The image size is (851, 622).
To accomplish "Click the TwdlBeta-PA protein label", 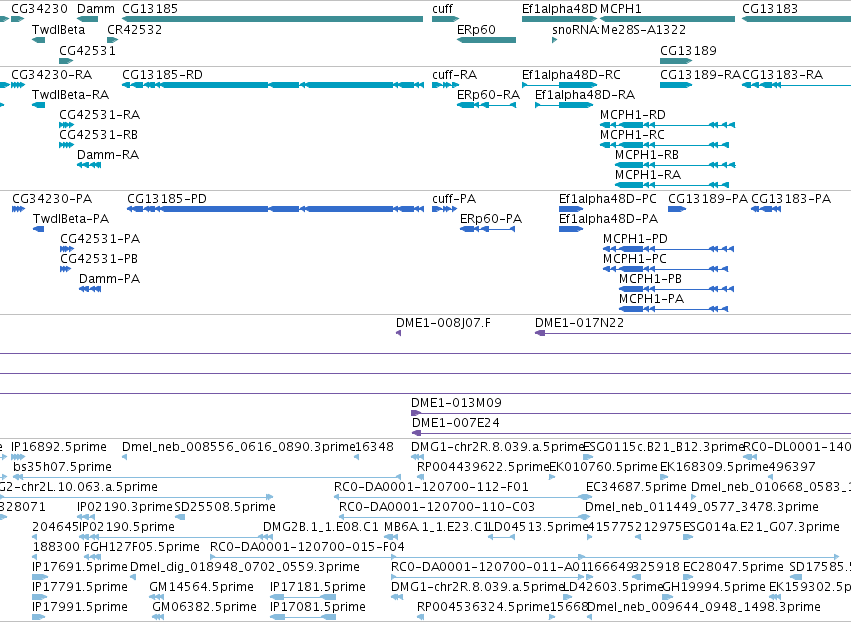I will coord(71,219).
